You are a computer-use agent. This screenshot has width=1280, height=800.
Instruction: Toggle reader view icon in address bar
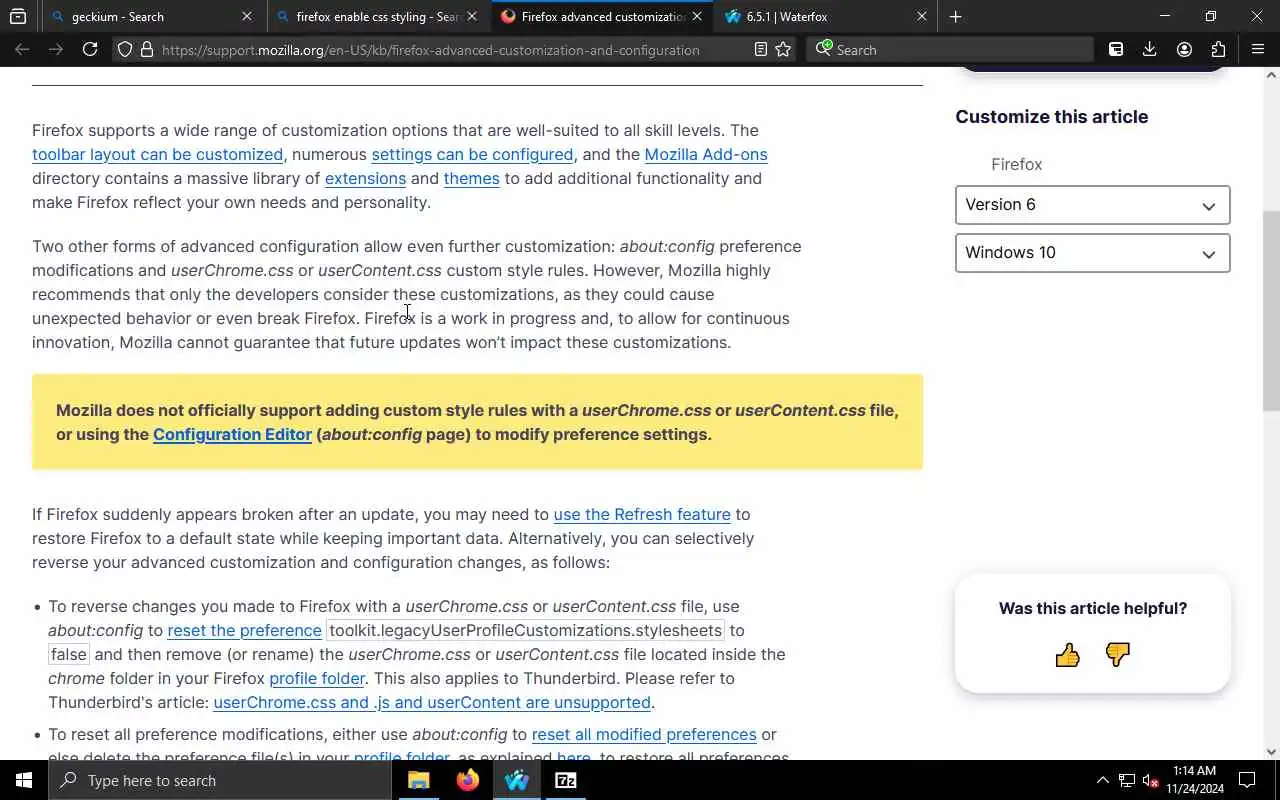761,49
